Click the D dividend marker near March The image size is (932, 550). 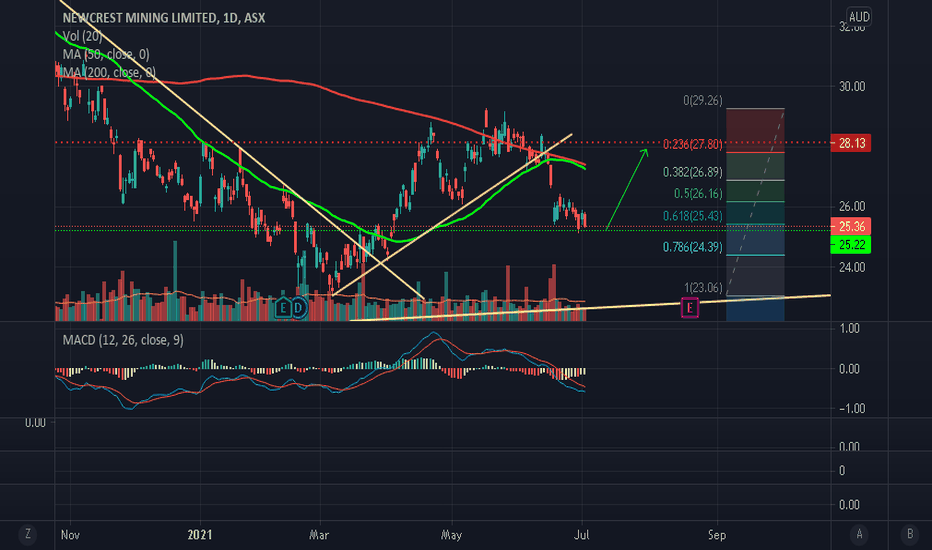click(x=299, y=308)
